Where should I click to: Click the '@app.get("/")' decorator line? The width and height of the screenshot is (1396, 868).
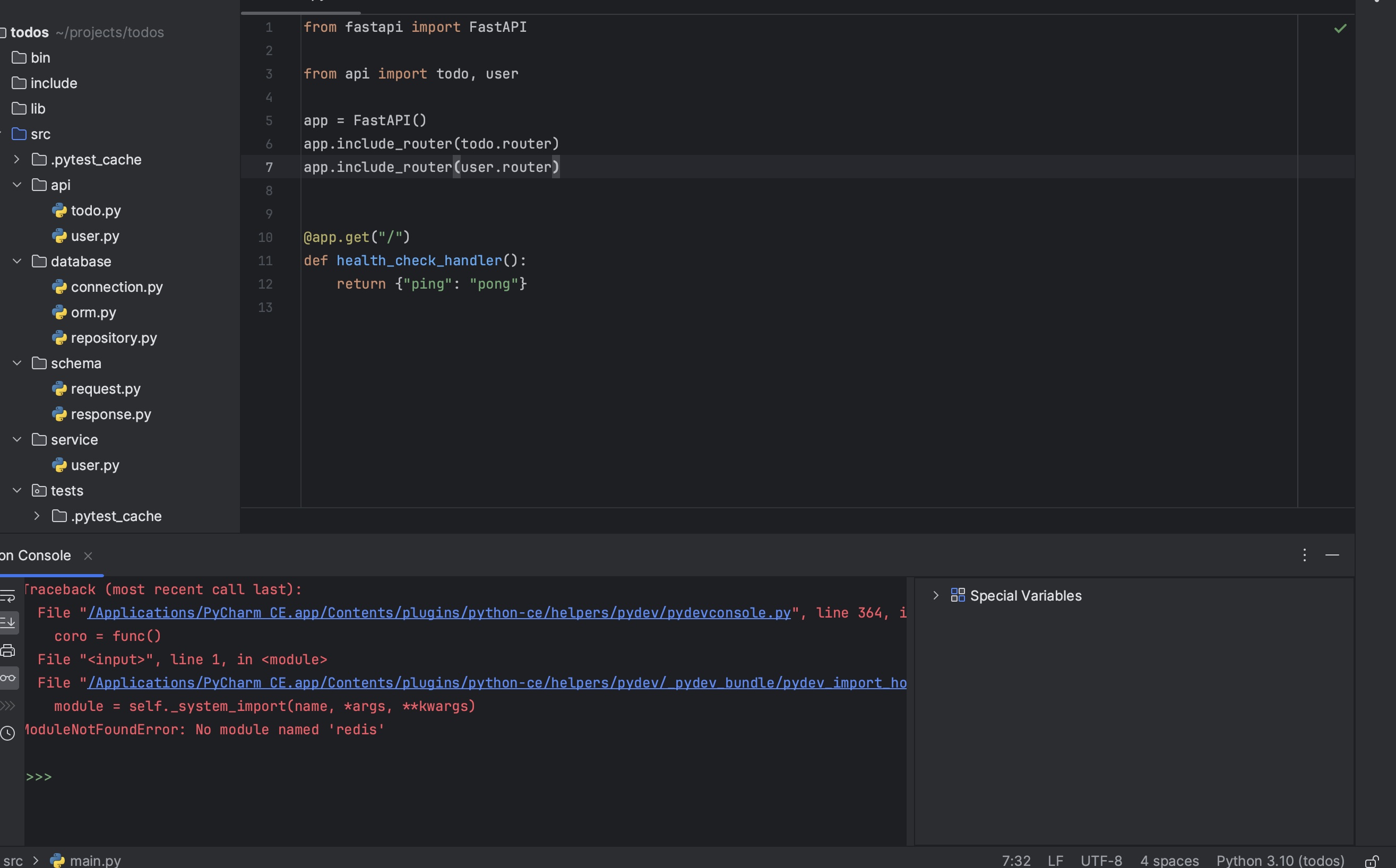point(357,237)
